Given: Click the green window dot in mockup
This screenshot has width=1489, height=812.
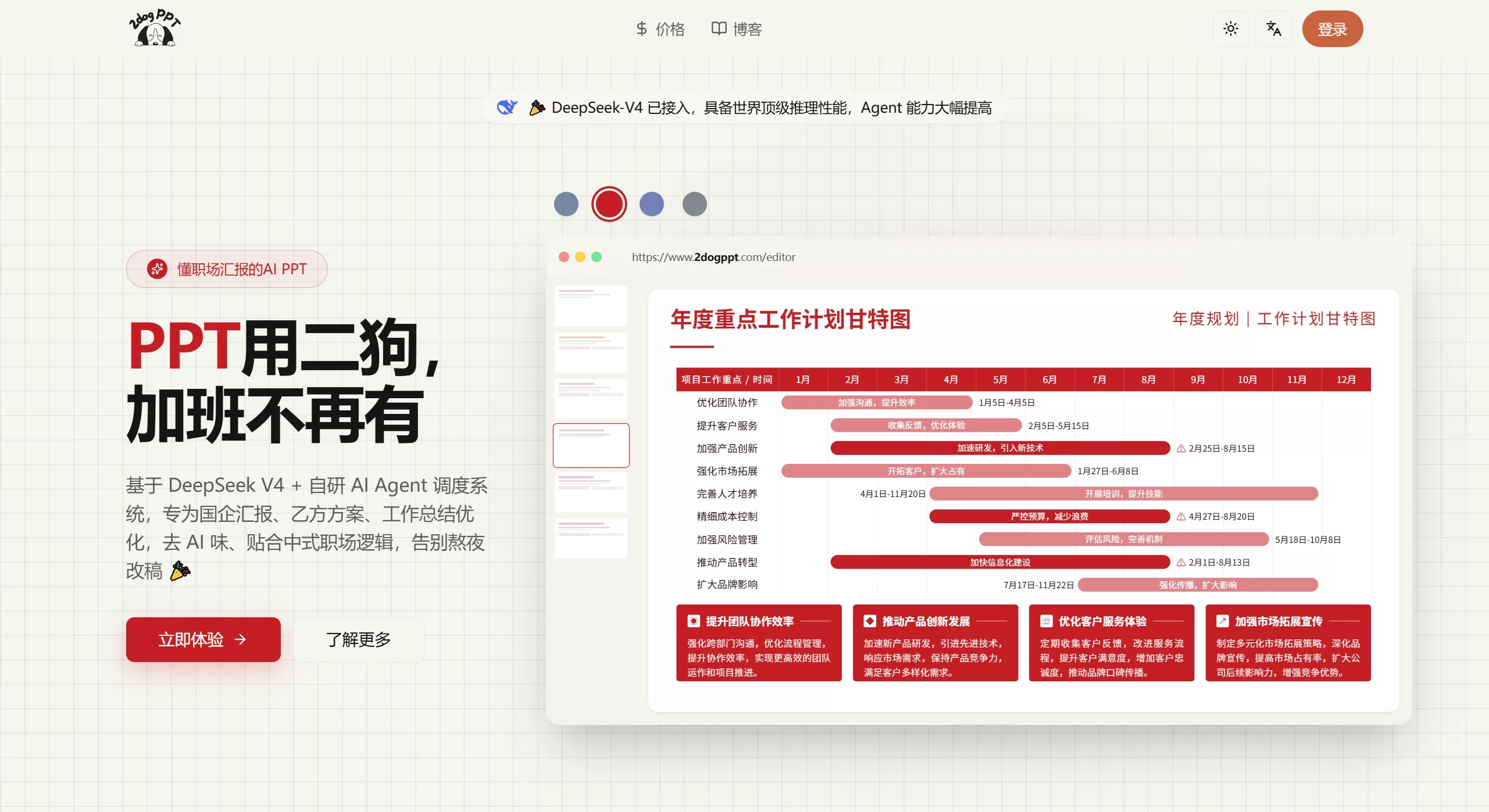Looking at the screenshot, I should coord(596,257).
